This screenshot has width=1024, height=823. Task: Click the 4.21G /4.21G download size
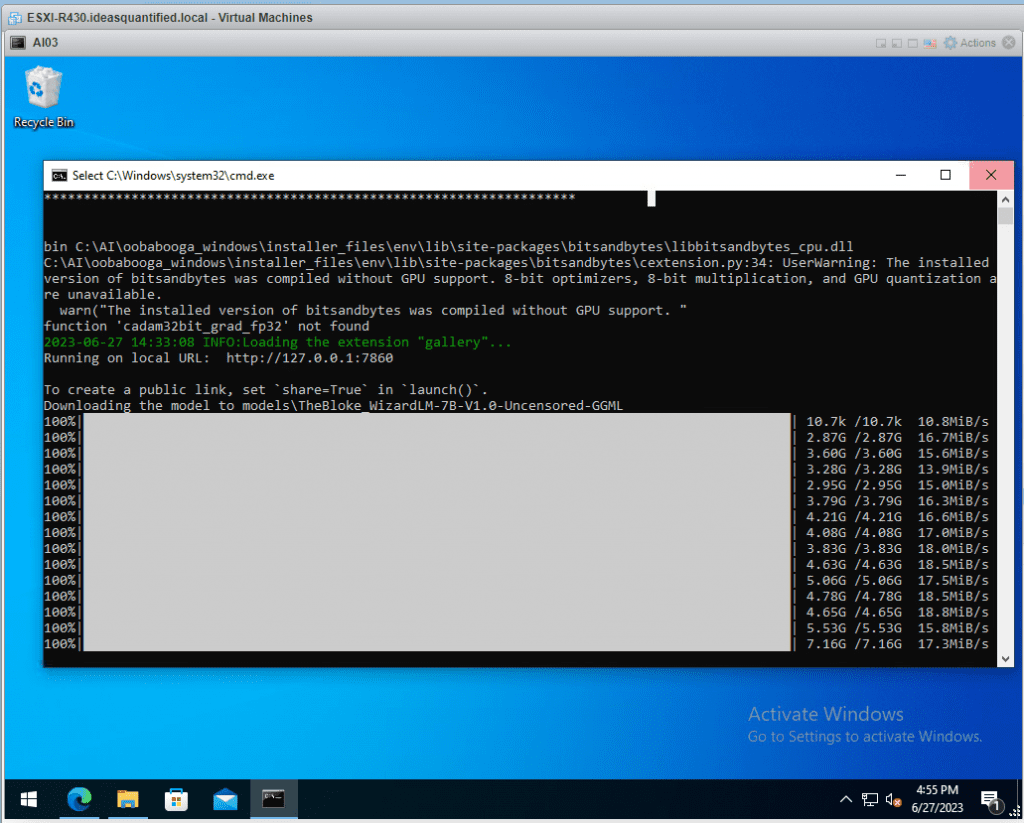(854, 517)
